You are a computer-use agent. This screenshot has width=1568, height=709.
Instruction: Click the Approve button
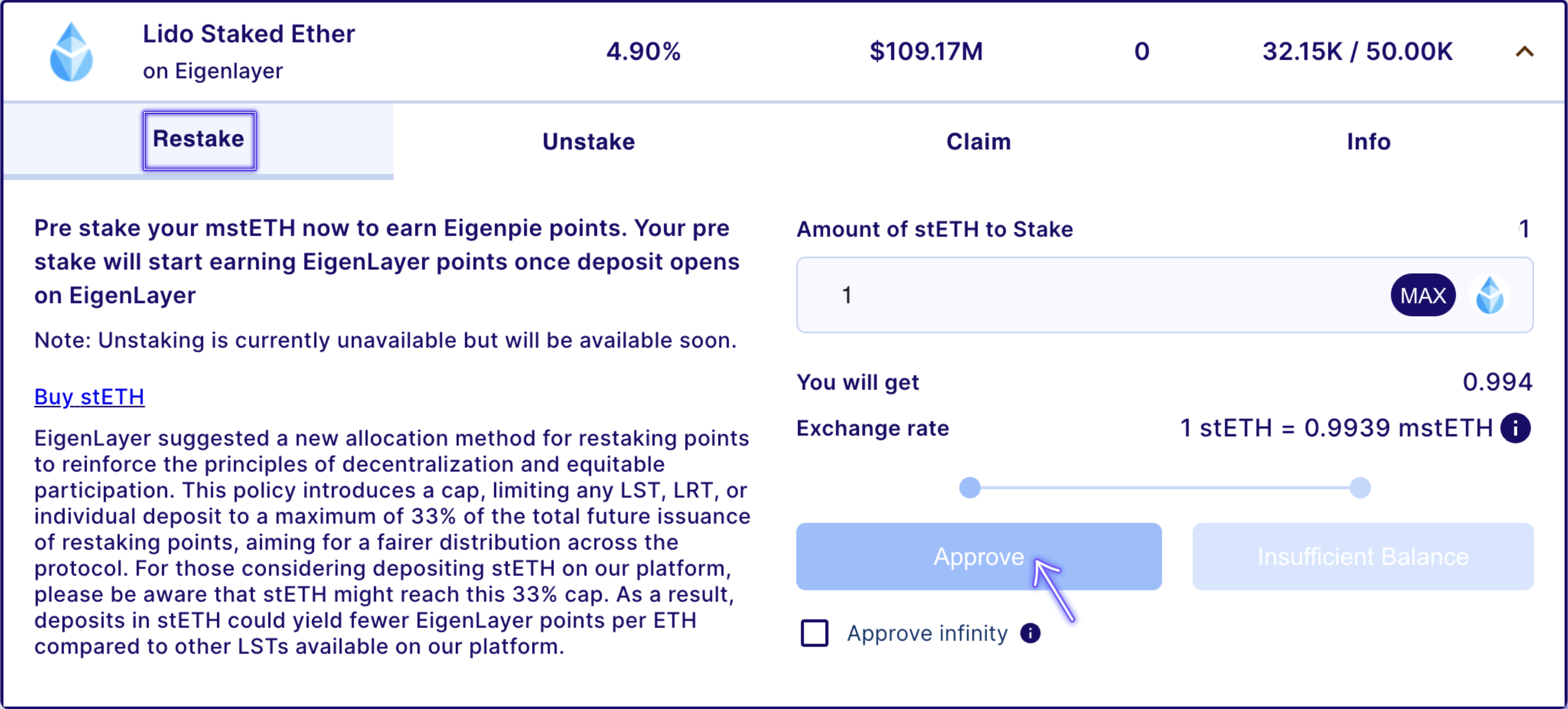tap(978, 556)
